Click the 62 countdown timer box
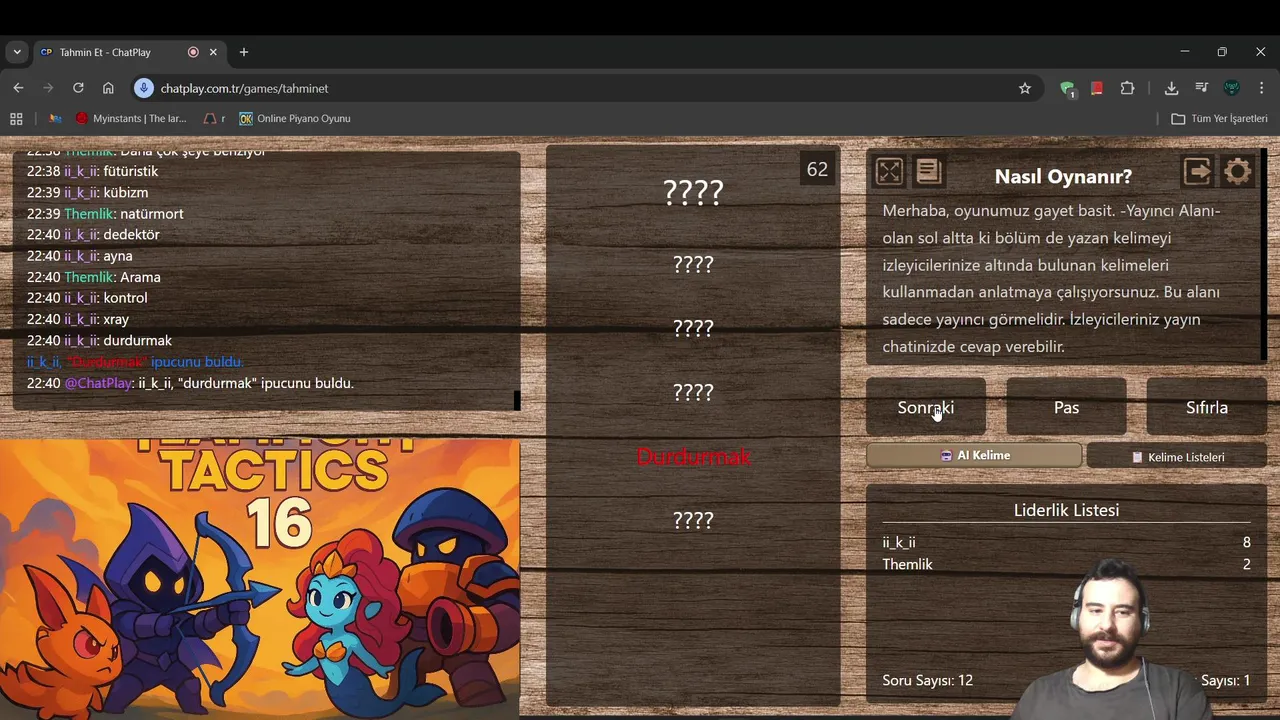 click(x=817, y=169)
